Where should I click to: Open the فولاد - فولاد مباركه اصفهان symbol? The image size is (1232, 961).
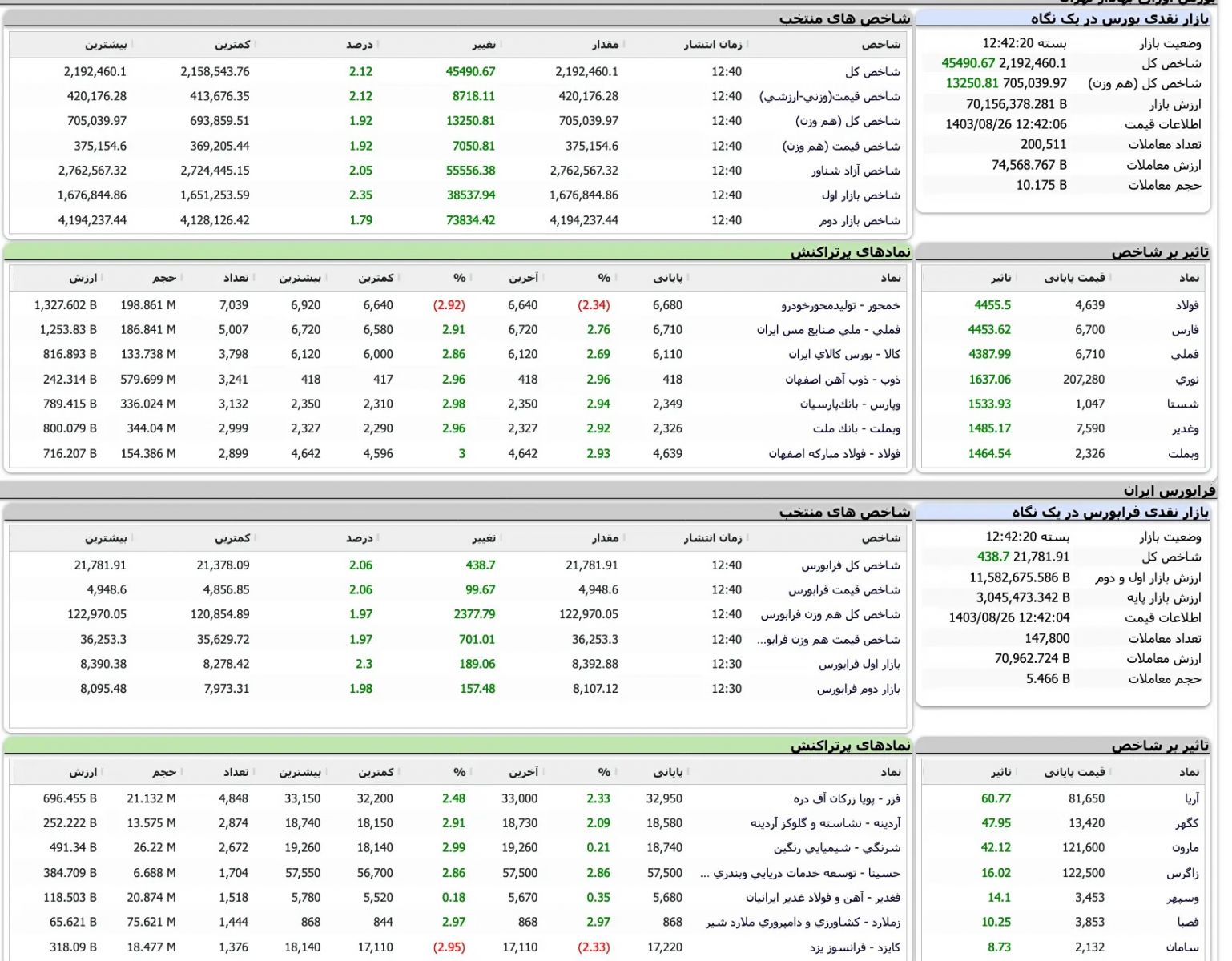point(835,454)
